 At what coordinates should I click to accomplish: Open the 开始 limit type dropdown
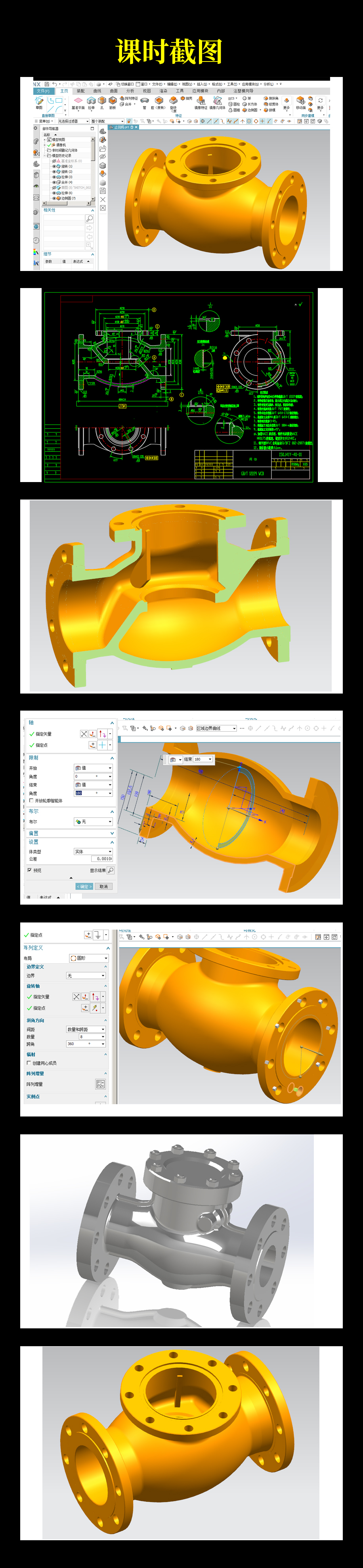(x=93, y=768)
